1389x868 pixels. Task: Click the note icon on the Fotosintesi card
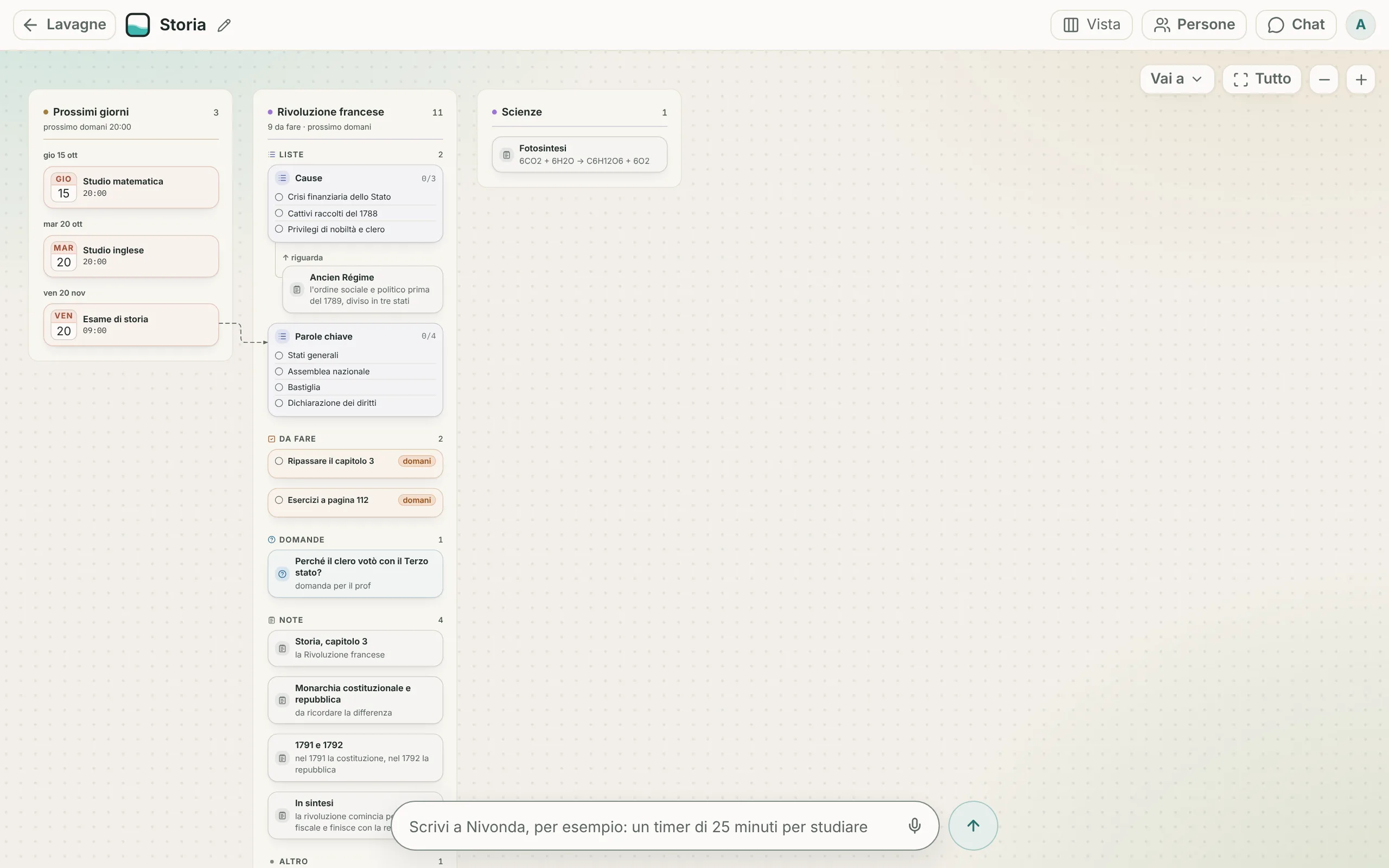506,155
